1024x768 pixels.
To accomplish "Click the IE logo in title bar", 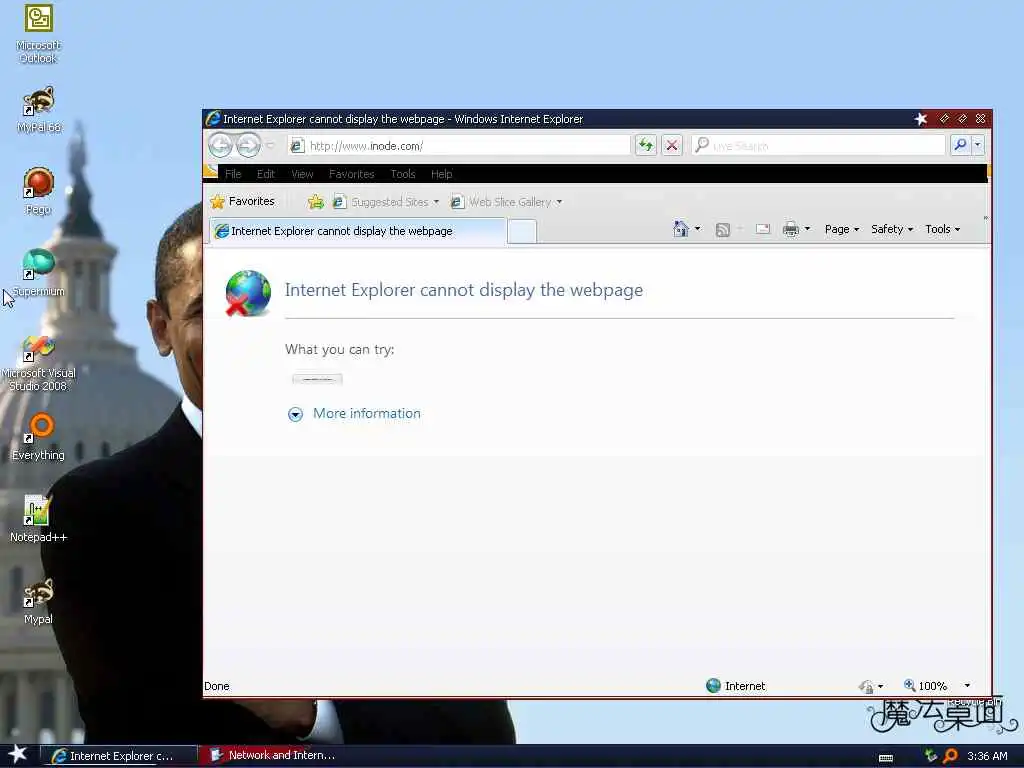I will 213,118.
